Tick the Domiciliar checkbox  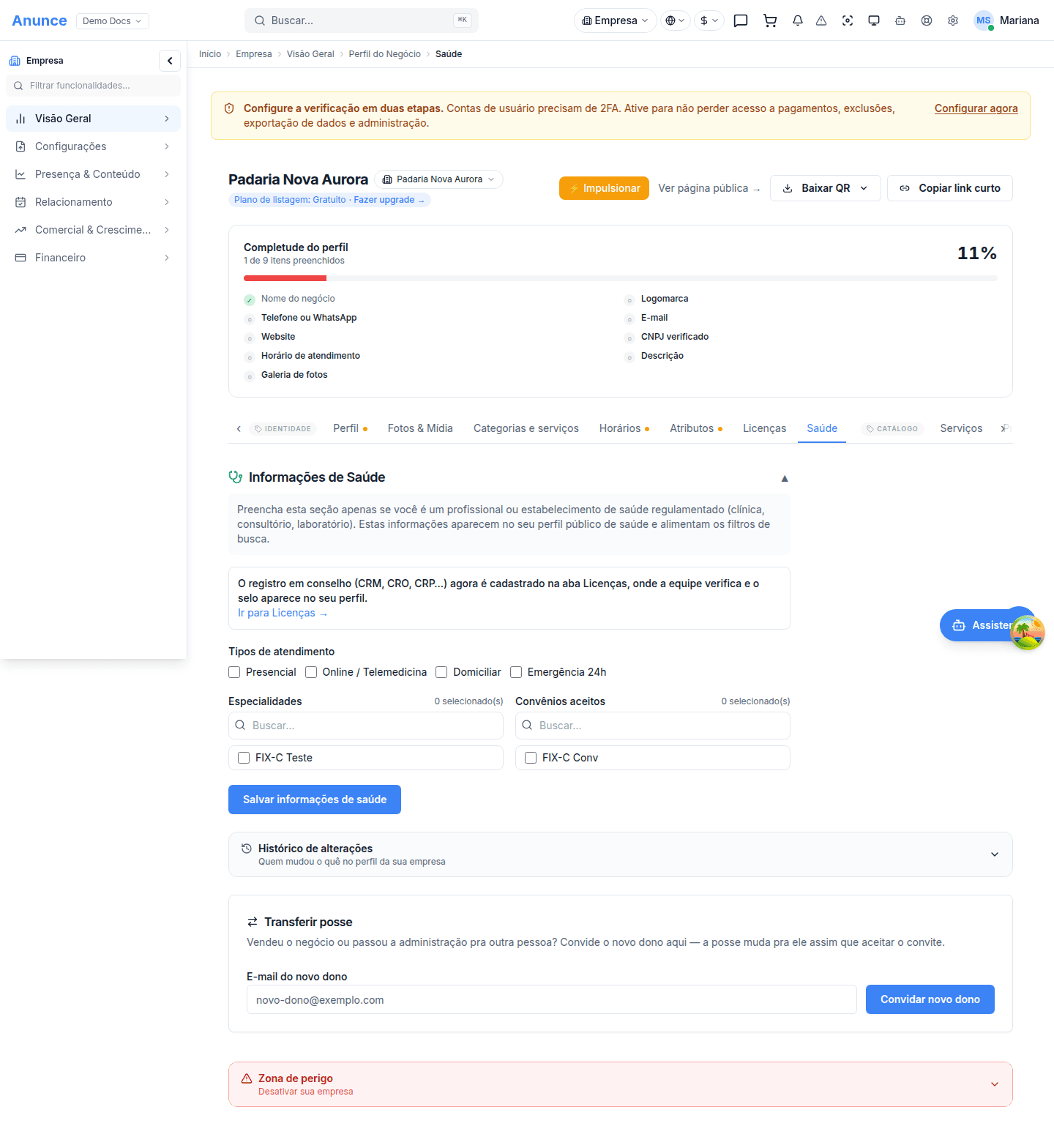pos(441,672)
